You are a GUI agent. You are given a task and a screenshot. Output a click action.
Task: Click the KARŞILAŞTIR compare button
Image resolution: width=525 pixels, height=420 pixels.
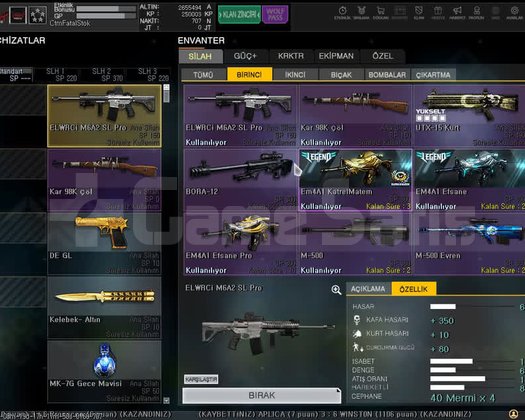pos(201,379)
